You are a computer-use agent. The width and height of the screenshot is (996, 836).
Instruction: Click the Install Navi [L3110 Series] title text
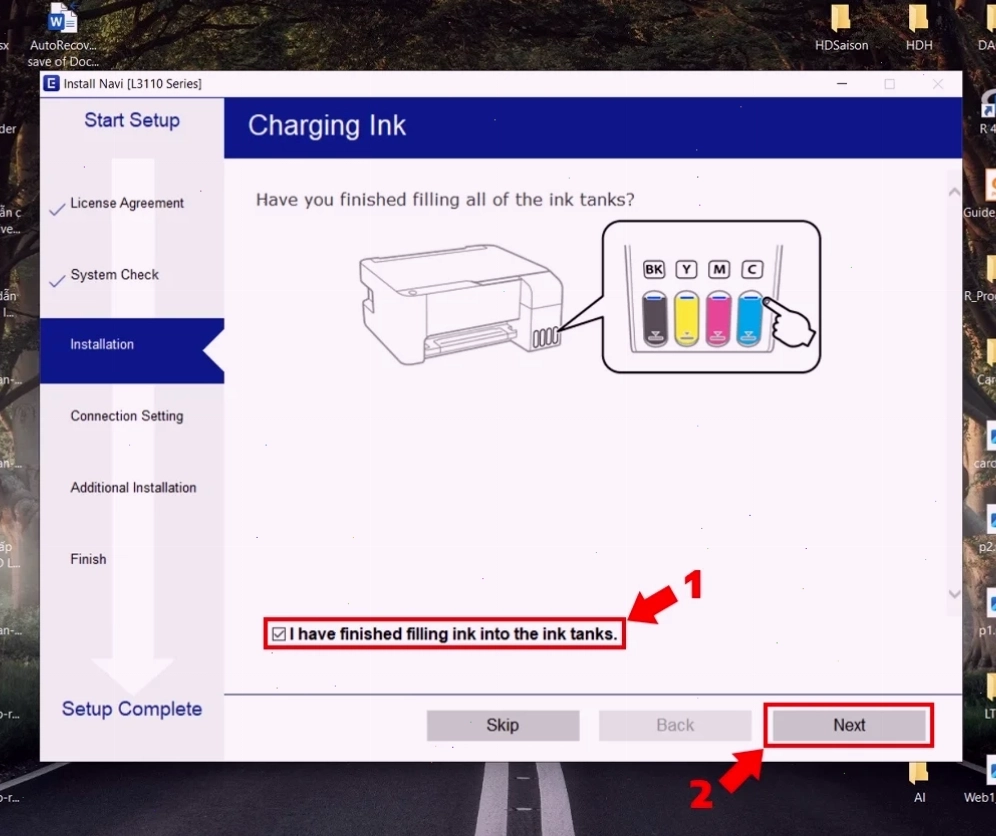pyautogui.click(x=133, y=84)
